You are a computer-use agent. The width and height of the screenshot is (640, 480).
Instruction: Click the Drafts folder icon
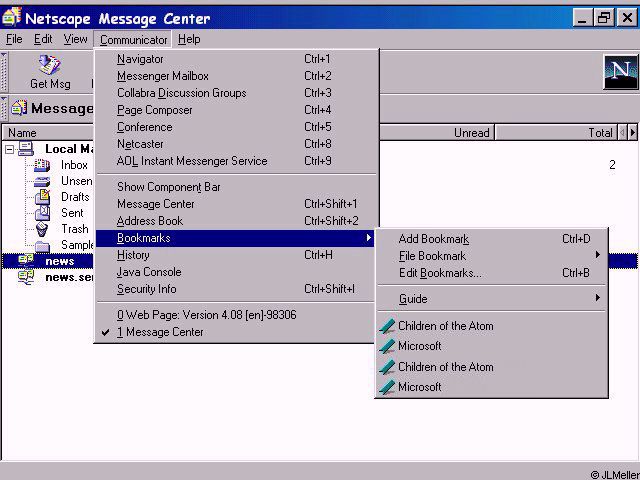point(42,197)
